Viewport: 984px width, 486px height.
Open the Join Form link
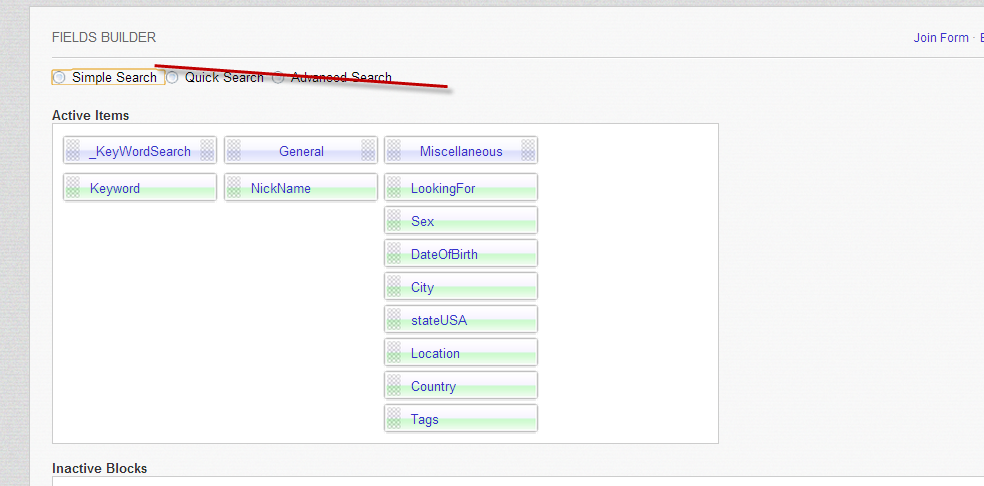coord(940,38)
